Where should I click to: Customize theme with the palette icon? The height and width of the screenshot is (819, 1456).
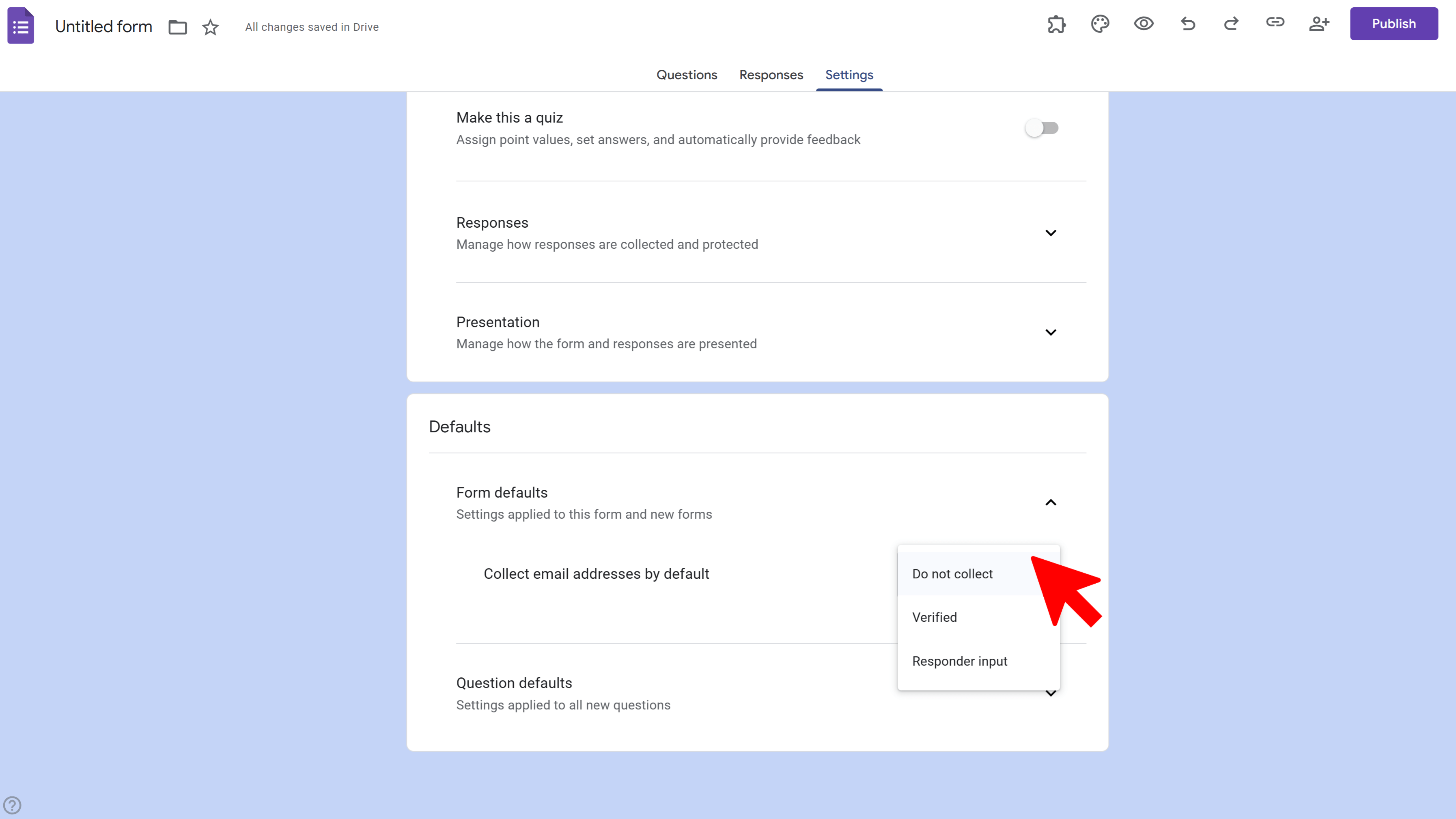coord(1100,24)
